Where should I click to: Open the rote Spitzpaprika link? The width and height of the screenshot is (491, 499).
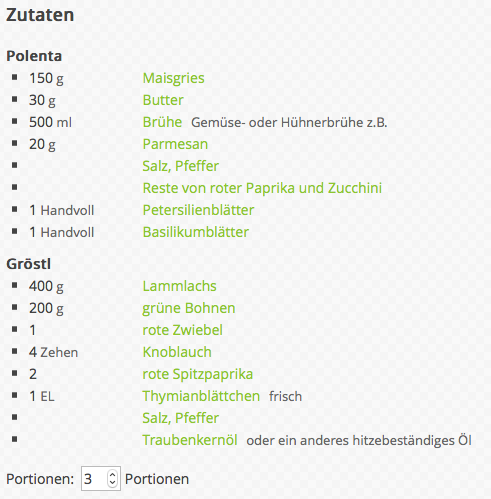198,374
